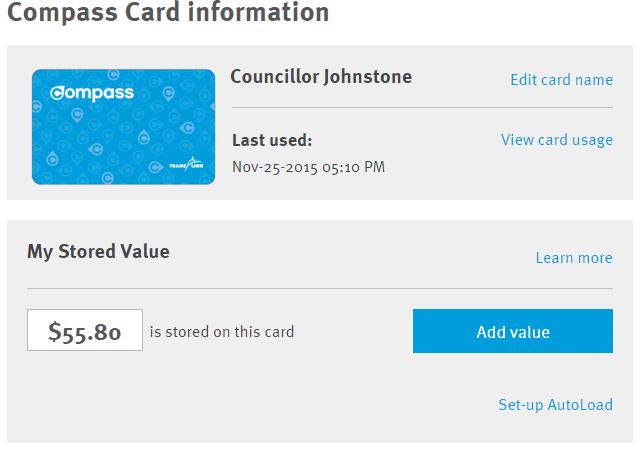
Task: Open the Edit card name link
Action: pyautogui.click(x=562, y=80)
